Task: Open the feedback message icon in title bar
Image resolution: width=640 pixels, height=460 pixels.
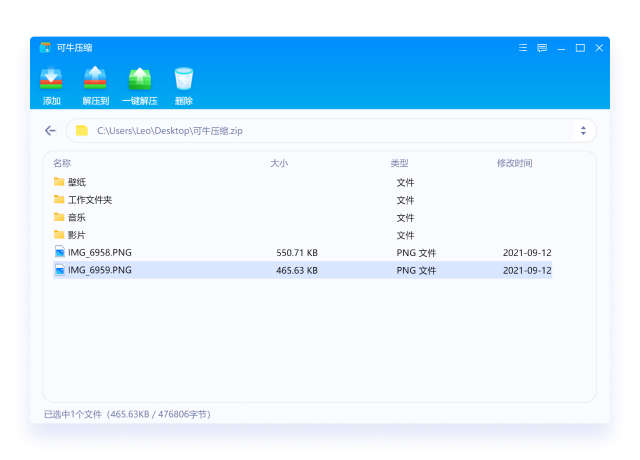Action: tap(542, 48)
